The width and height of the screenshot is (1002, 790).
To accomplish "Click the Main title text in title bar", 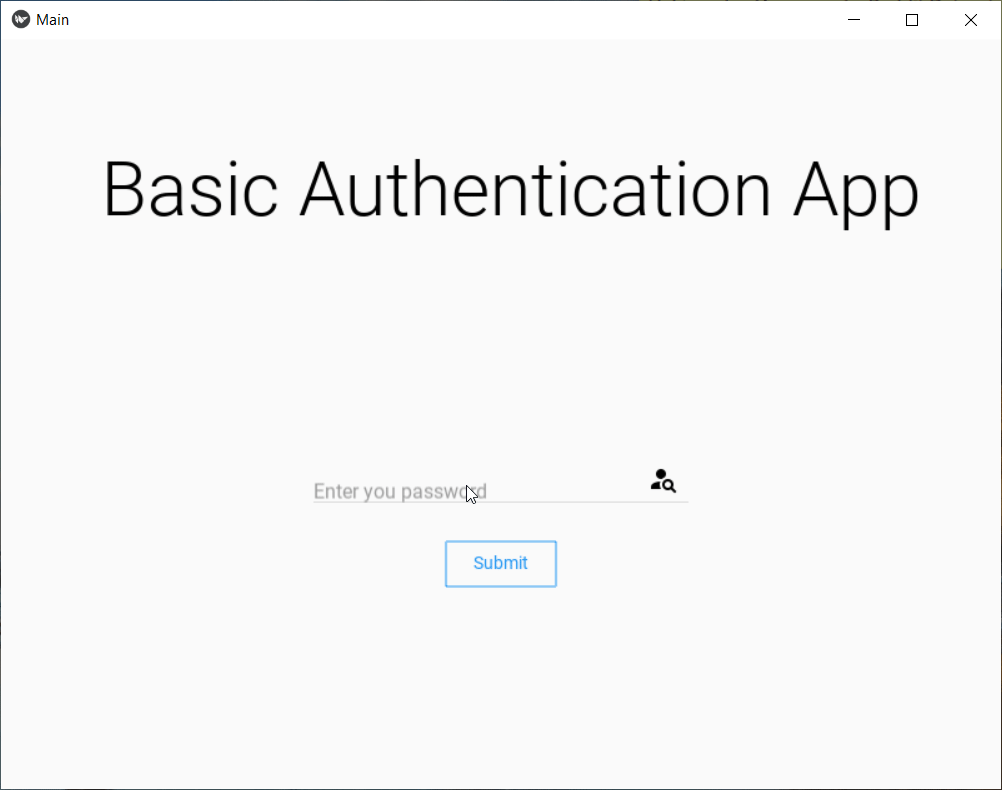I will (52, 20).
